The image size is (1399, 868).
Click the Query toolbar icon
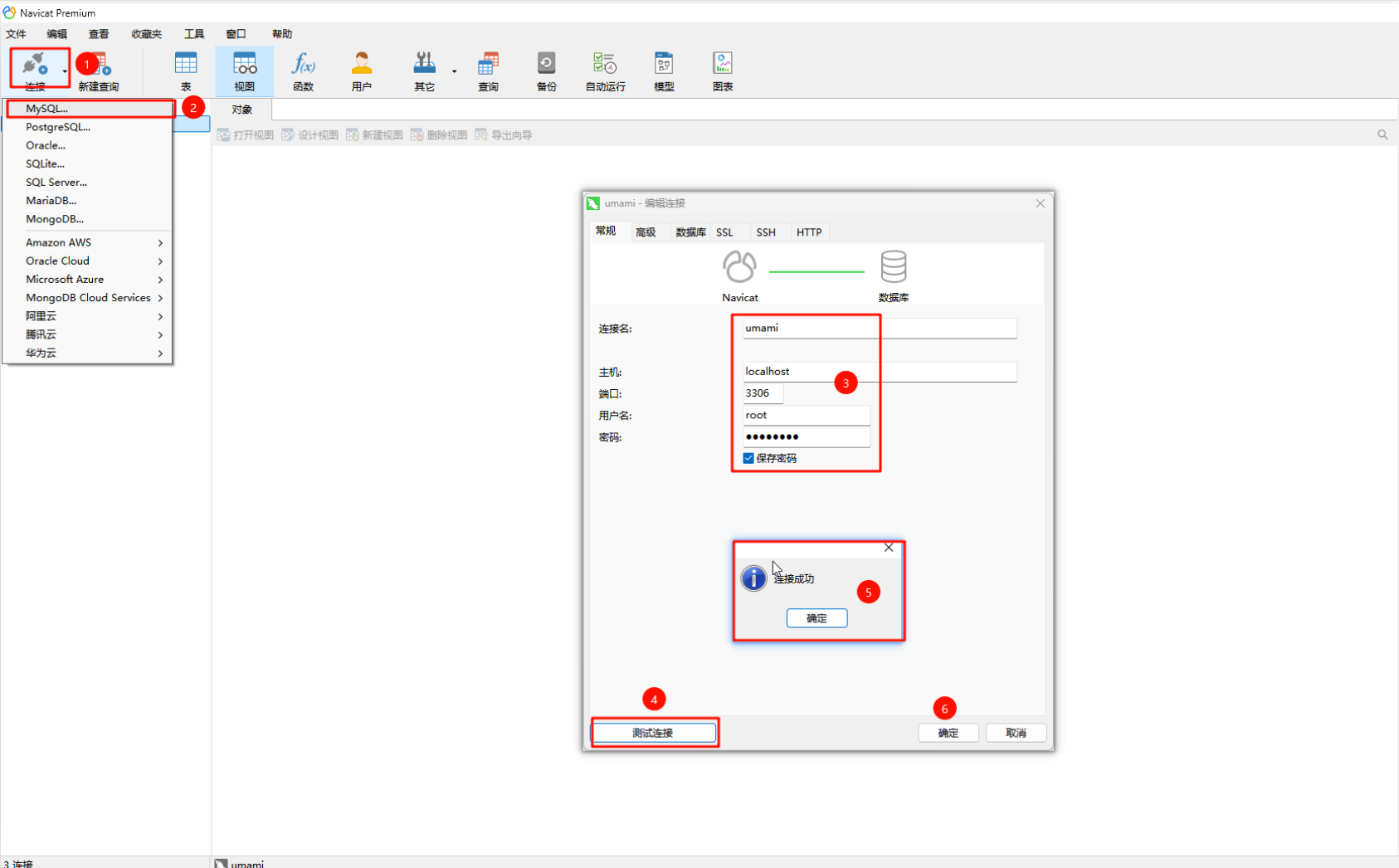488,63
